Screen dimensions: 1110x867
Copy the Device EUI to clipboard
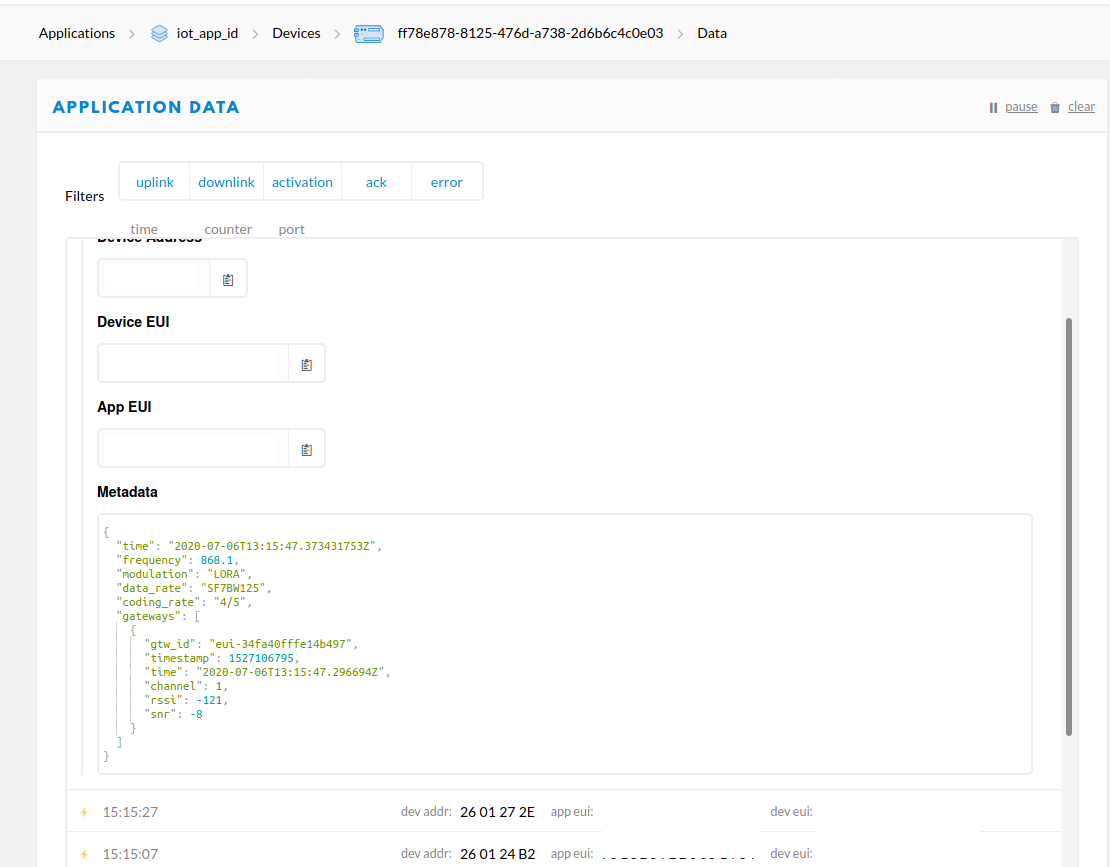coord(307,364)
